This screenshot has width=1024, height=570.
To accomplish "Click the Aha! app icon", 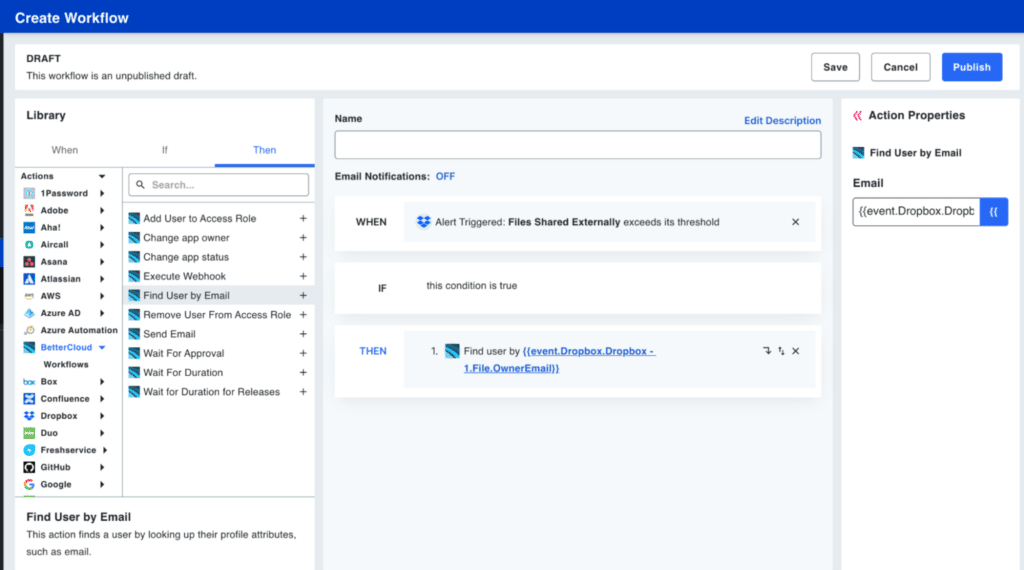I will coord(29,227).
